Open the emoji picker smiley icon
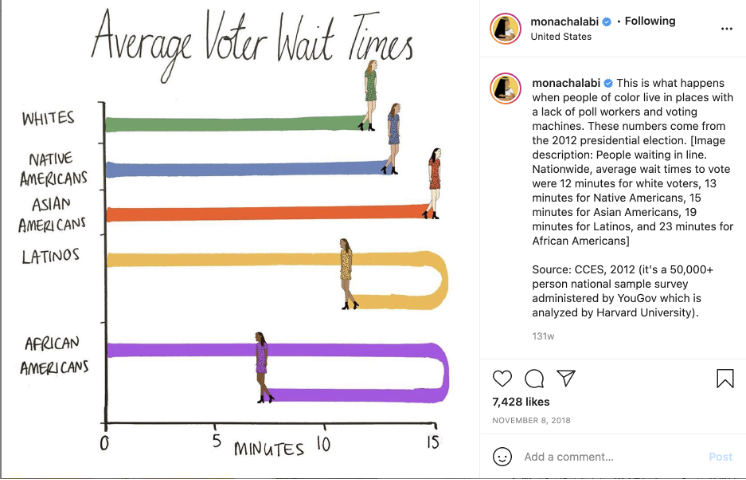The image size is (746, 480). [x=502, y=457]
